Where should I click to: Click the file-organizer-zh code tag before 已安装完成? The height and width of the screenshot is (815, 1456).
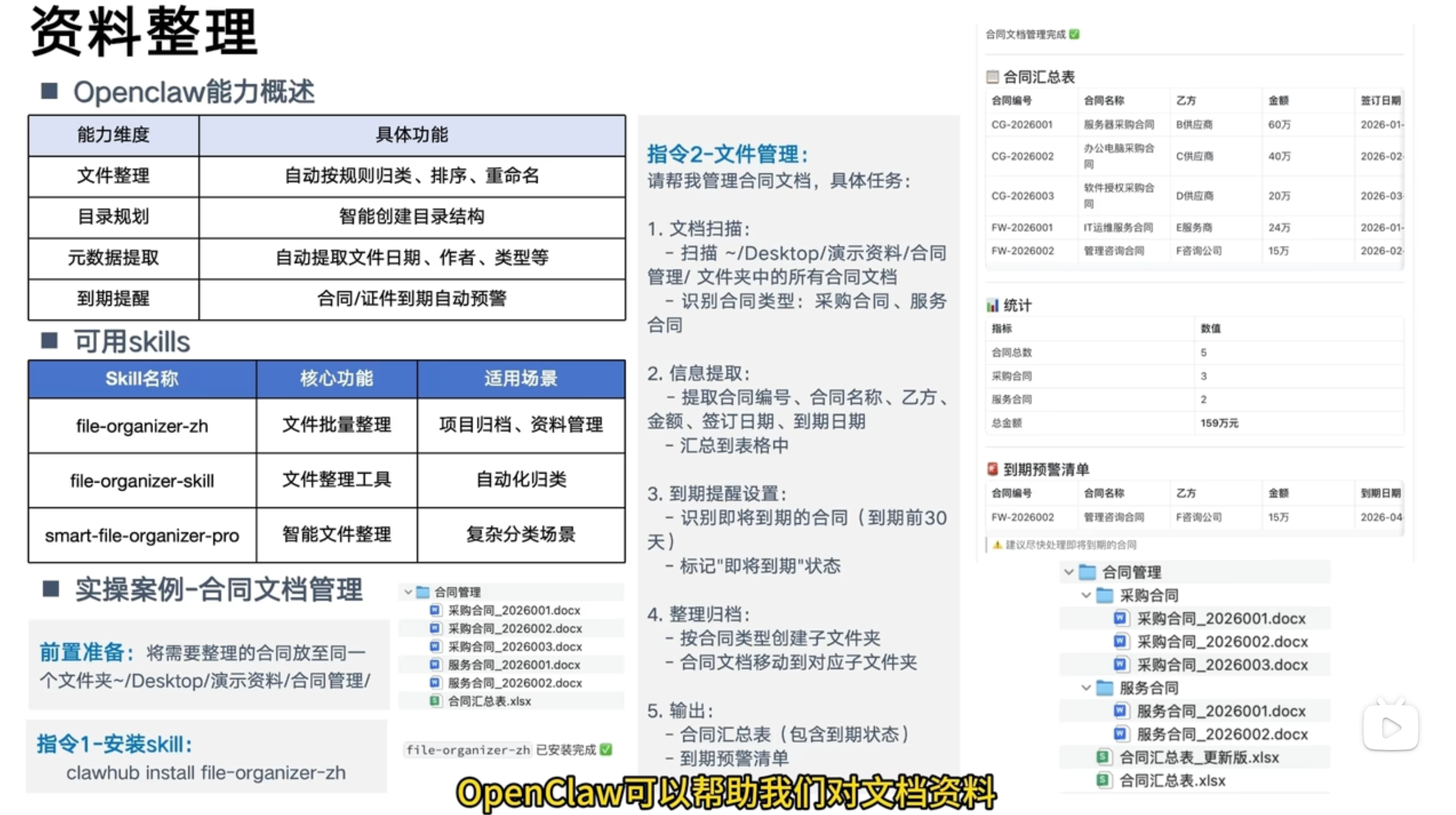[x=467, y=749]
